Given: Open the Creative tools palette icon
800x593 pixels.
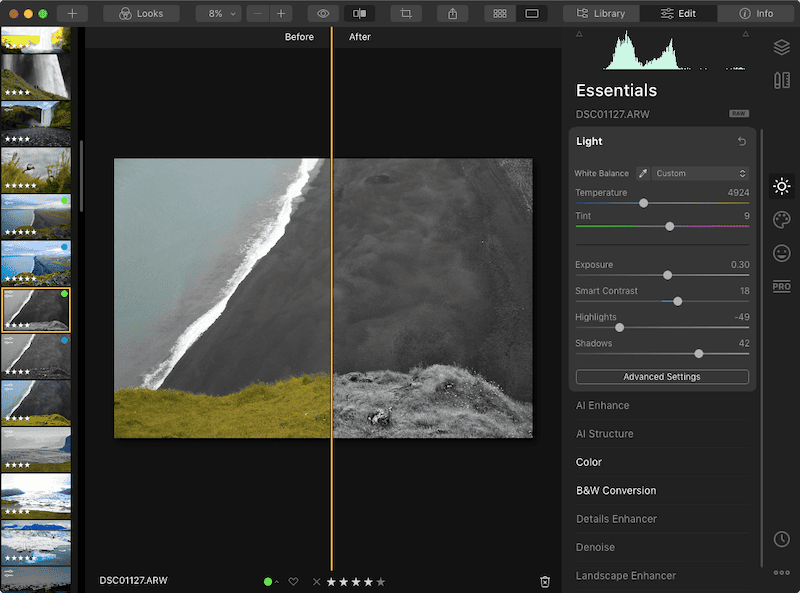Looking at the screenshot, I should (780, 220).
